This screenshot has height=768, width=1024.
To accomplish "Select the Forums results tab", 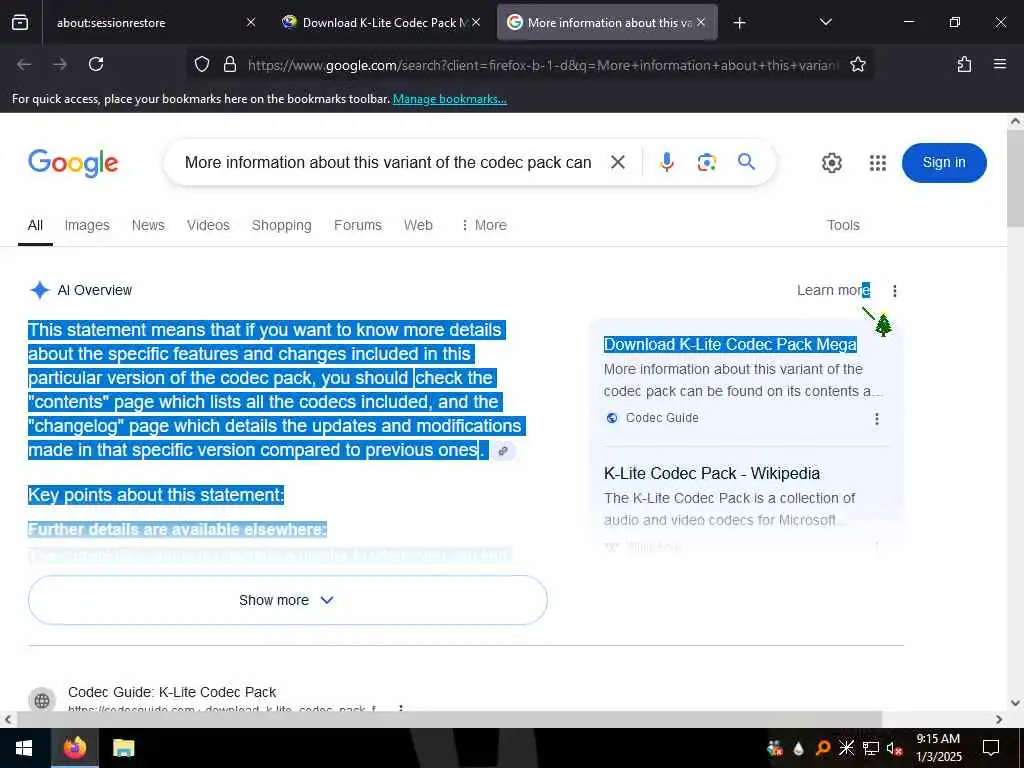I will pos(358,225).
